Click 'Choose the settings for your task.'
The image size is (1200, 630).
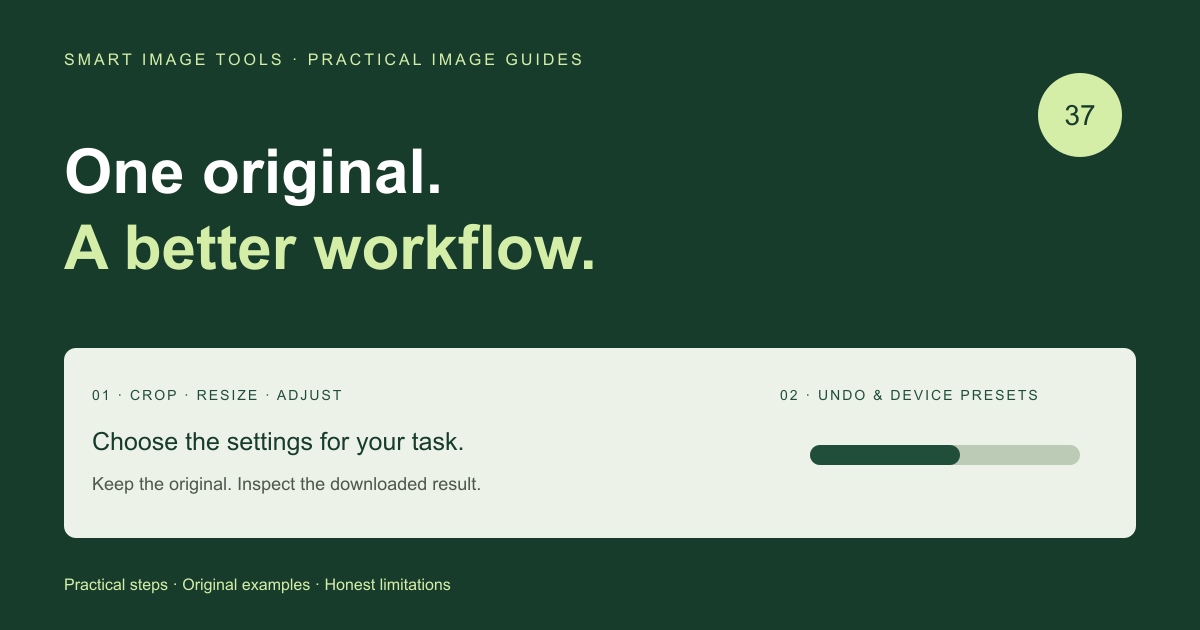click(x=278, y=442)
